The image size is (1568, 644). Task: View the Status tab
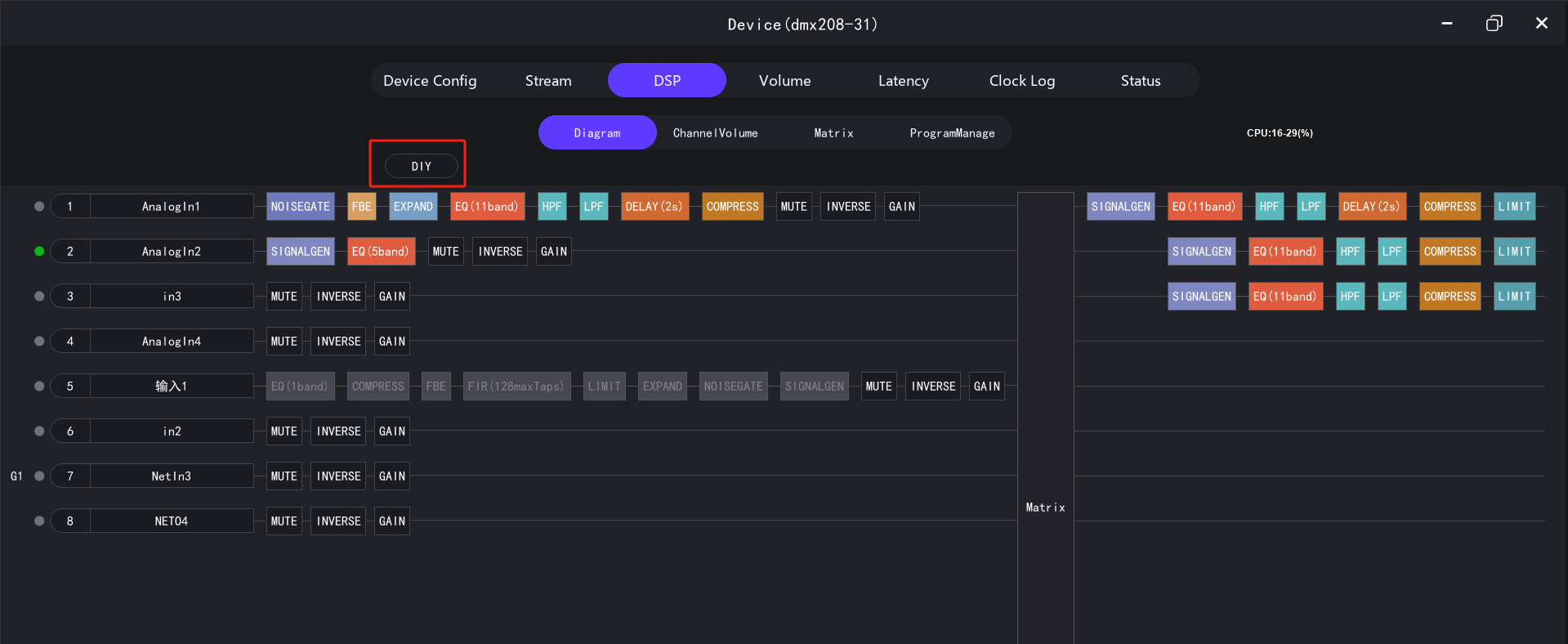pyautogui.click(x=1140, y=80)
